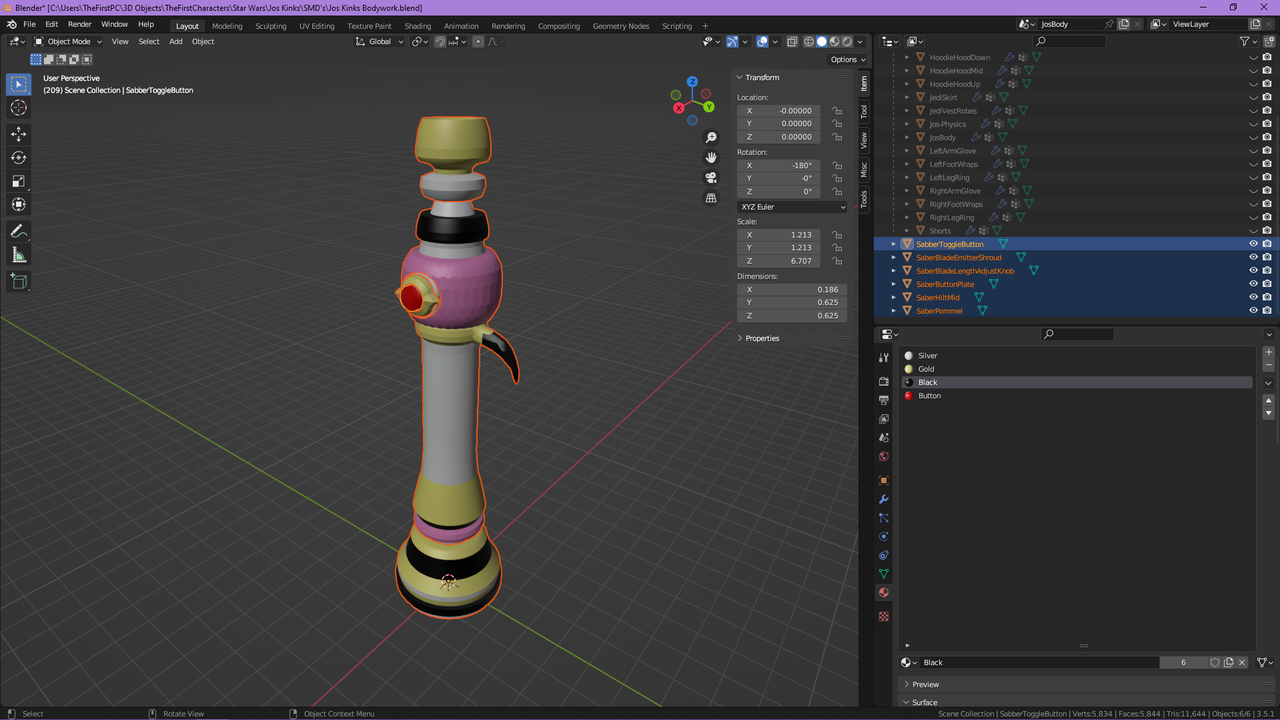The image size is (1280, 720).
Task: Add a material slot with plus button
Action: (x=1269, y=352)
